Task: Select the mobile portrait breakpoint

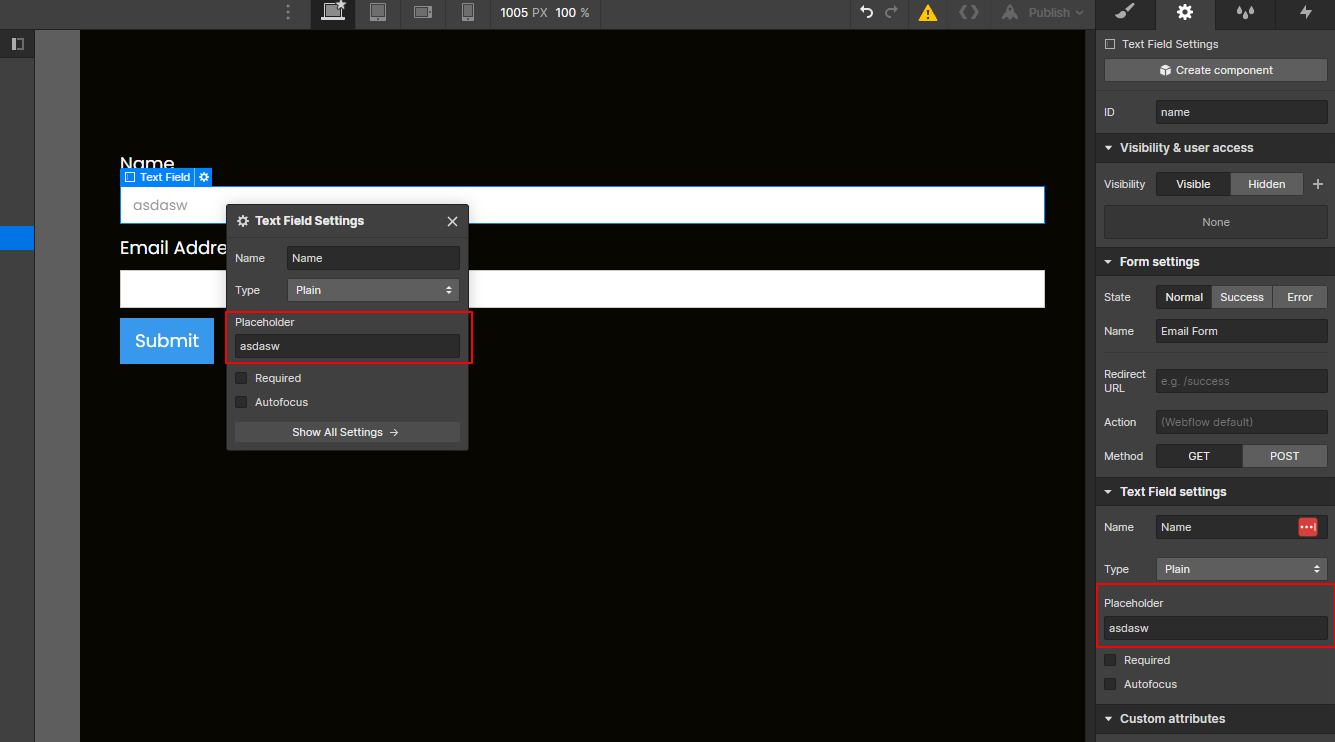Action: [x=466, y=14]
